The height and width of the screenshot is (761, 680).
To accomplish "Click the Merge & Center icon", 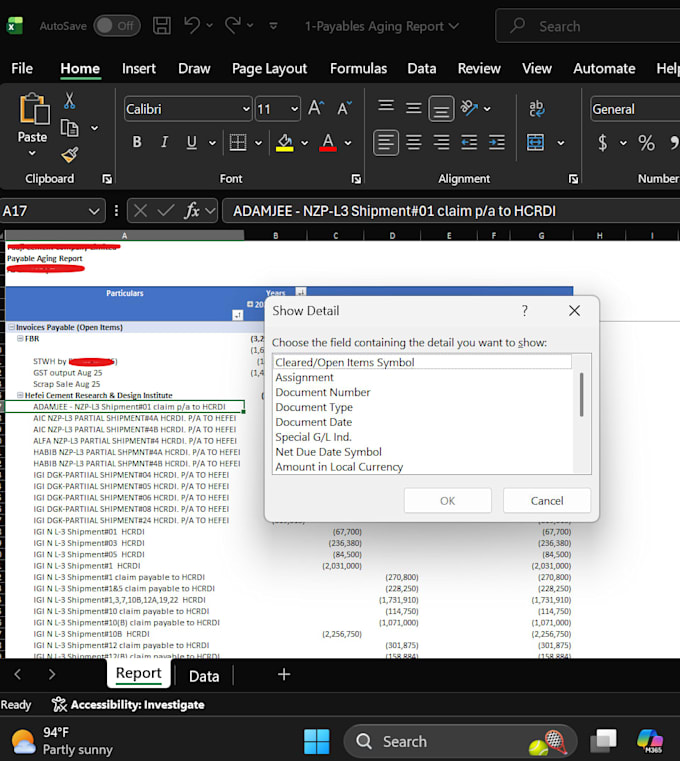I will click(x=535, y=143).
